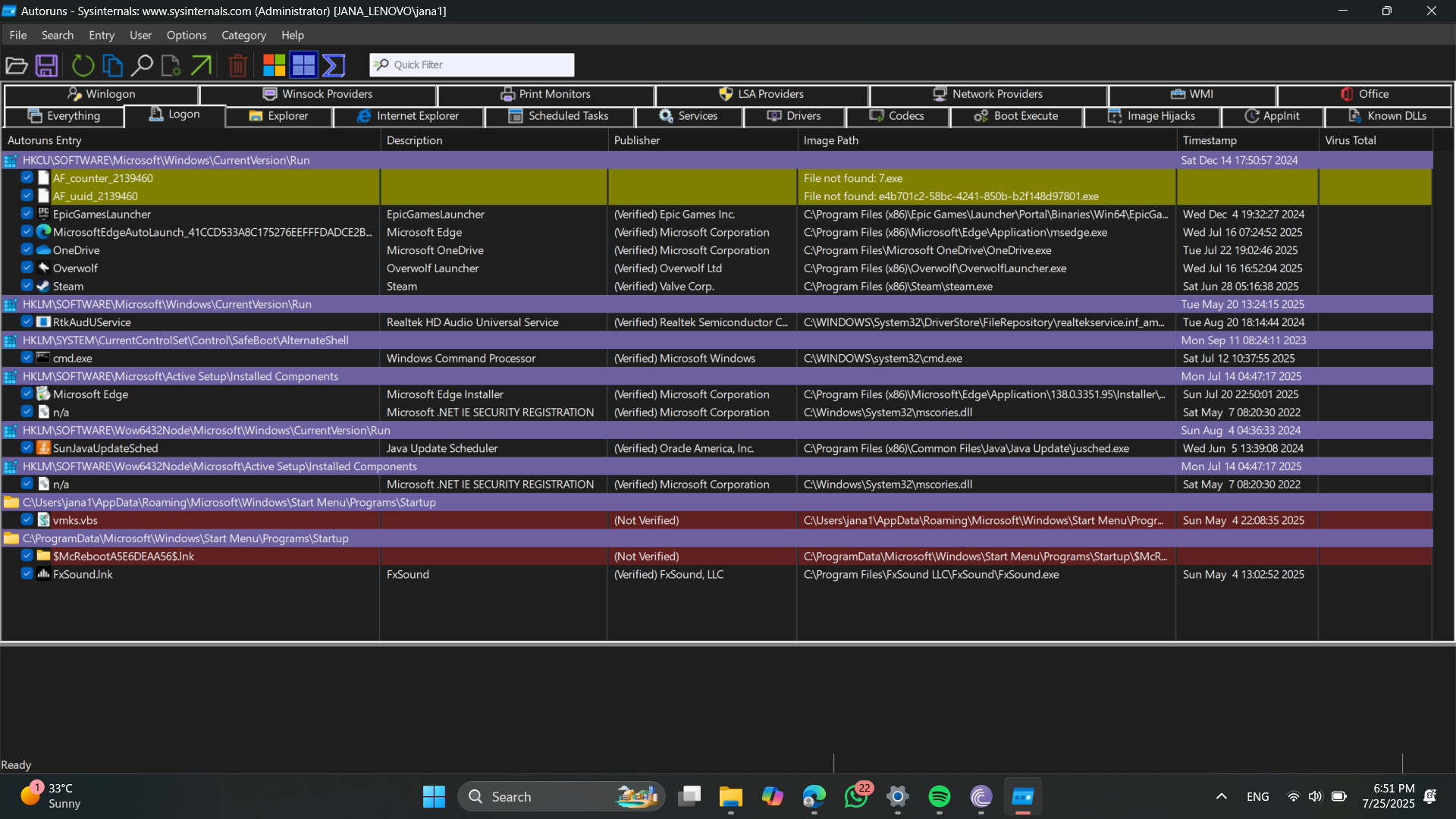
Task: Click the file Properties toolbar icon
Action: pyautogui.click(x=171, y=65)
